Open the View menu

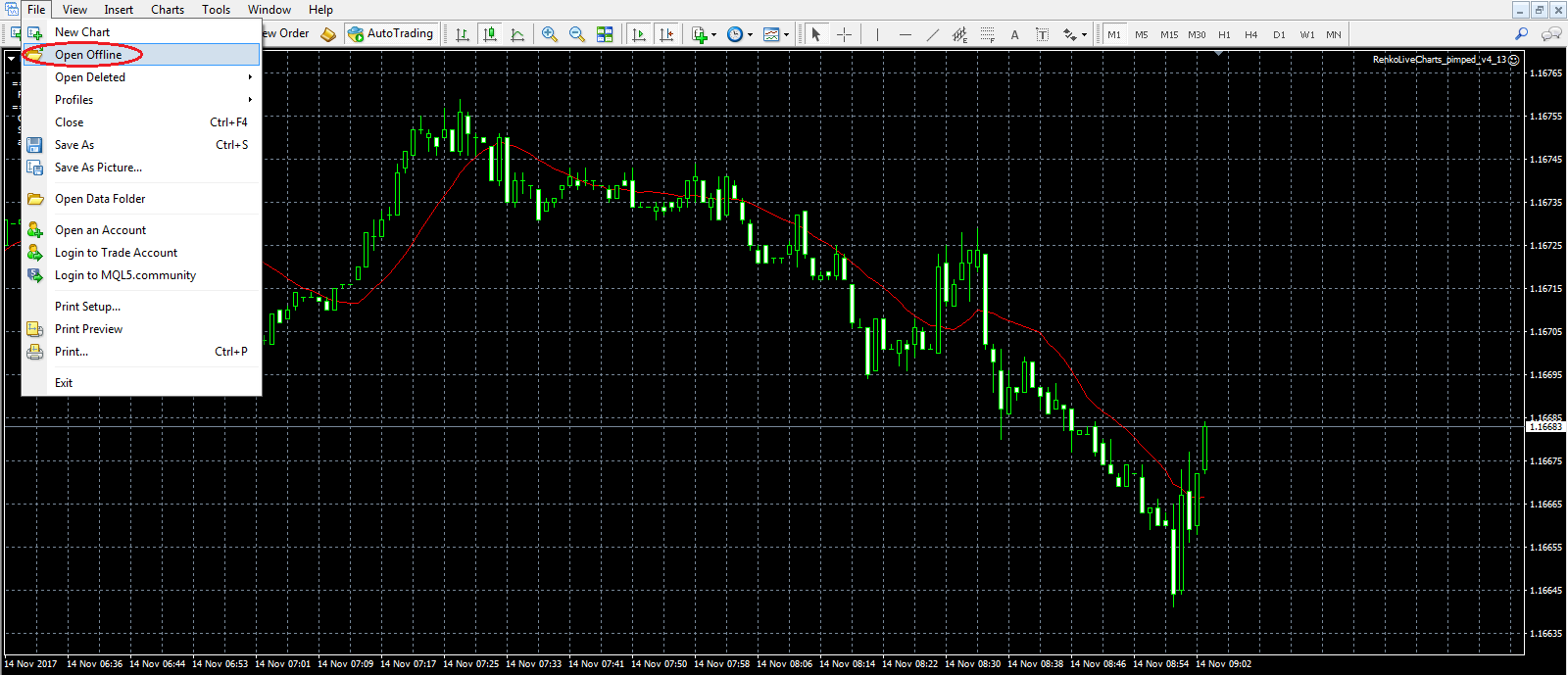click(74, 10)
